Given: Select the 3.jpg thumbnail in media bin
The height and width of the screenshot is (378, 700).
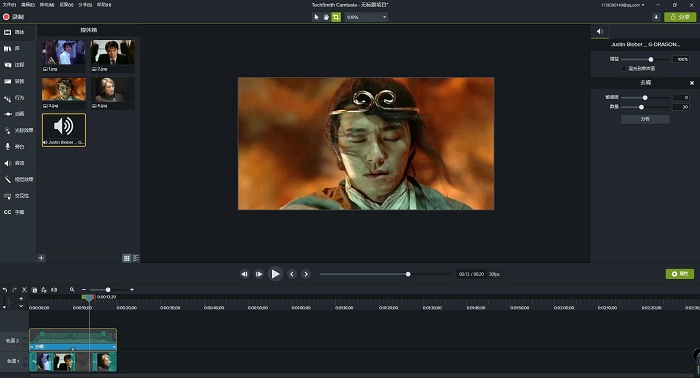Looking at the screenshot, I should [x=64, y=93].
